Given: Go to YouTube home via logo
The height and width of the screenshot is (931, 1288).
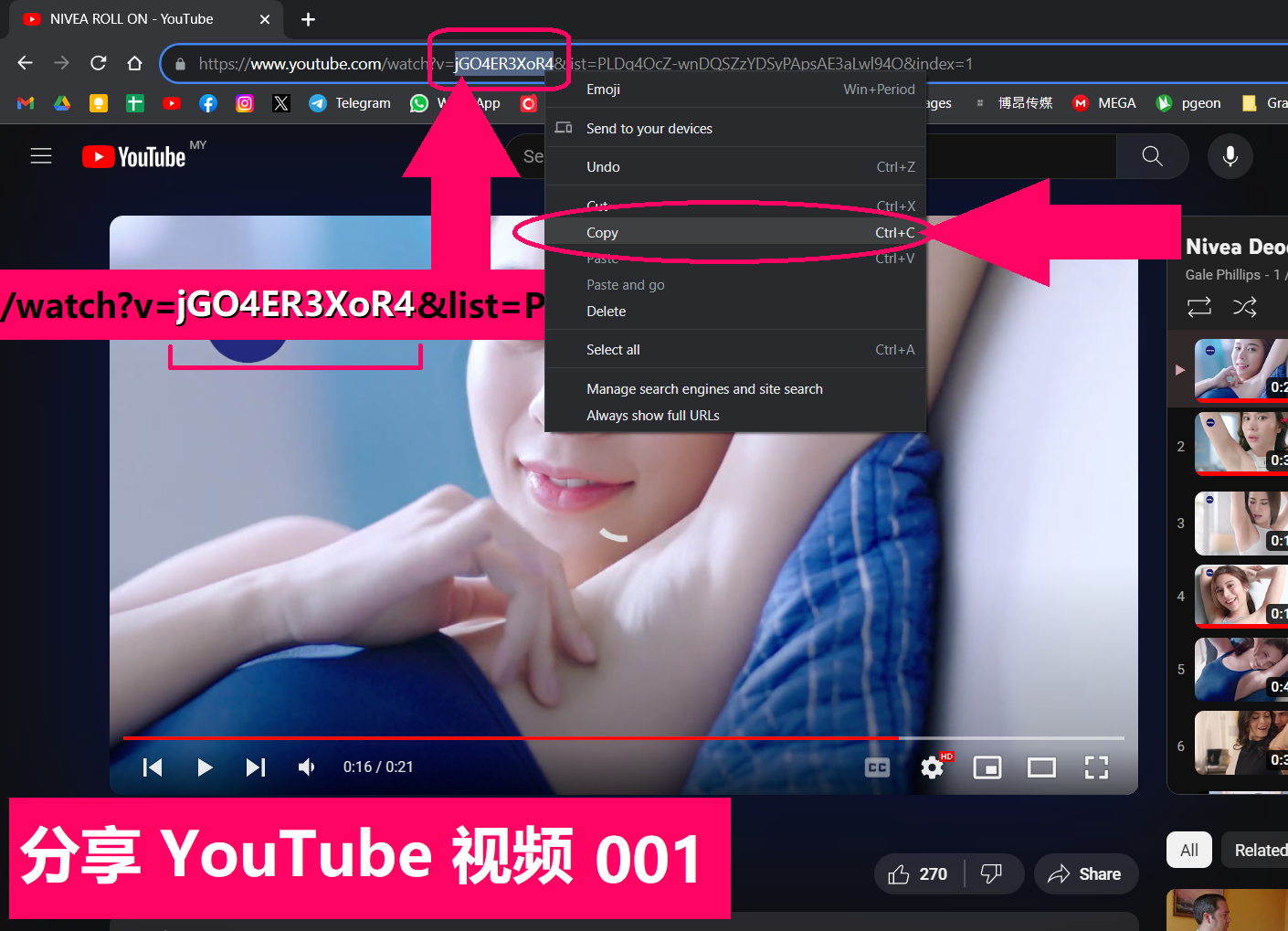Looking at the screenshot, I should pos(134,157).
